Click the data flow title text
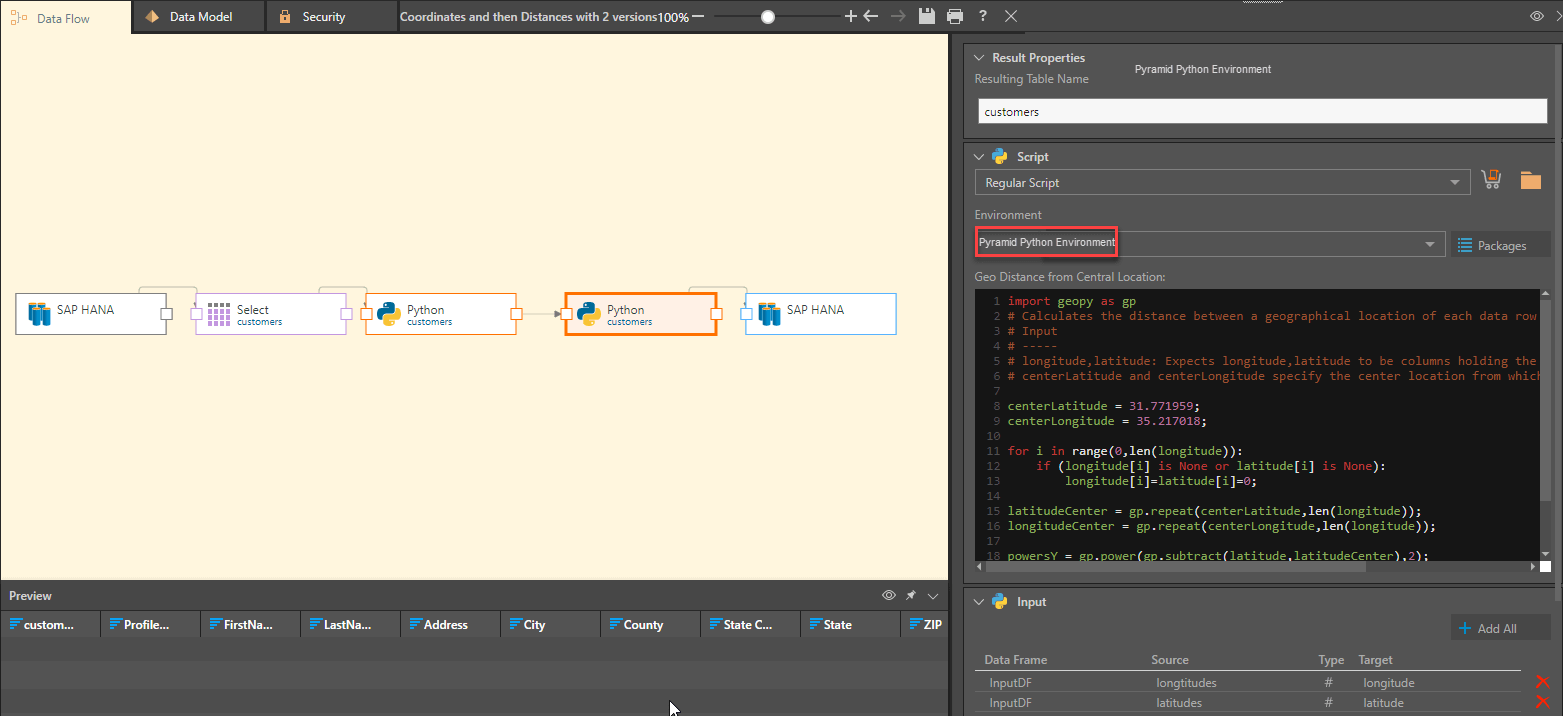 pos(529,17)
